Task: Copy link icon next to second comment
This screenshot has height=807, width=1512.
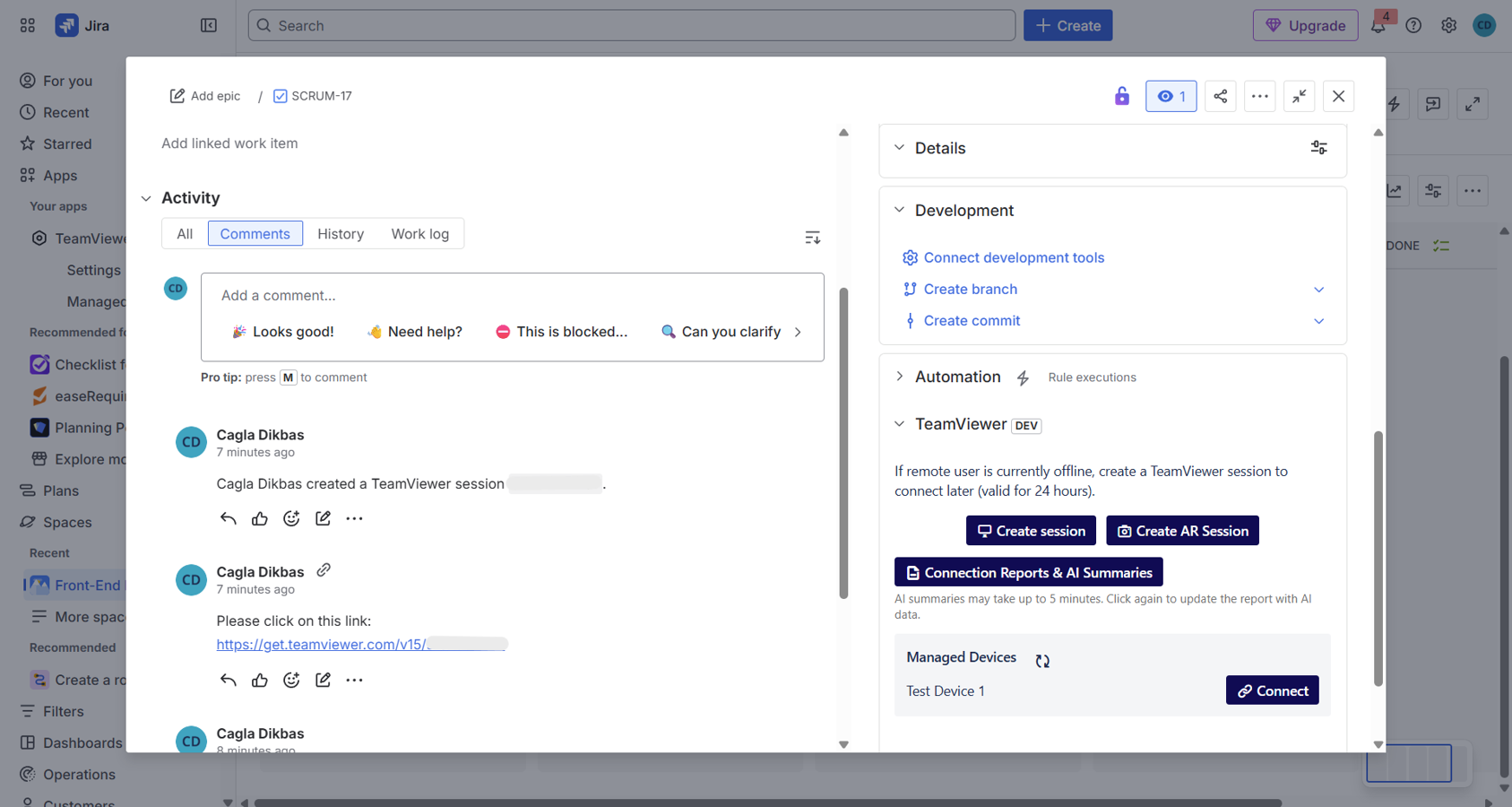Action: coord(324,570)
